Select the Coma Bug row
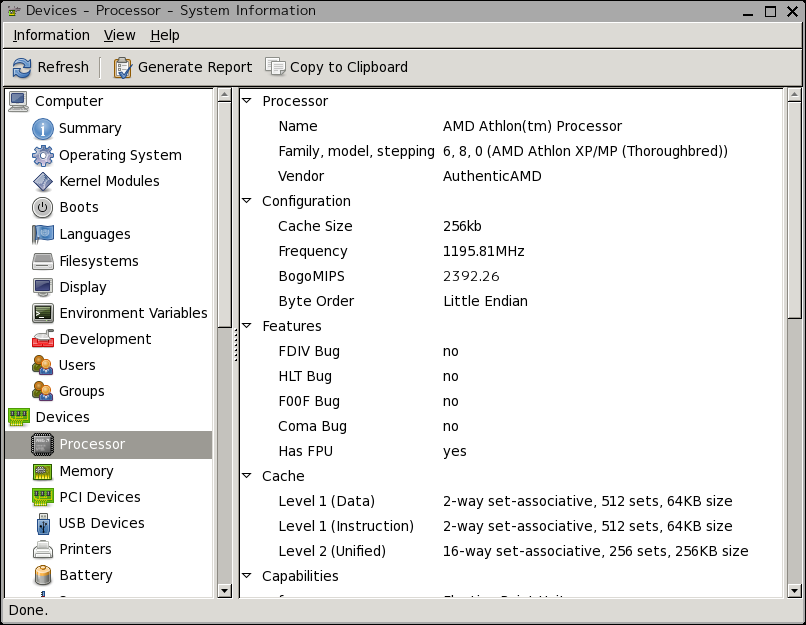Image resolution: width=806 pixels, height=625 pixels. [513, 426]
